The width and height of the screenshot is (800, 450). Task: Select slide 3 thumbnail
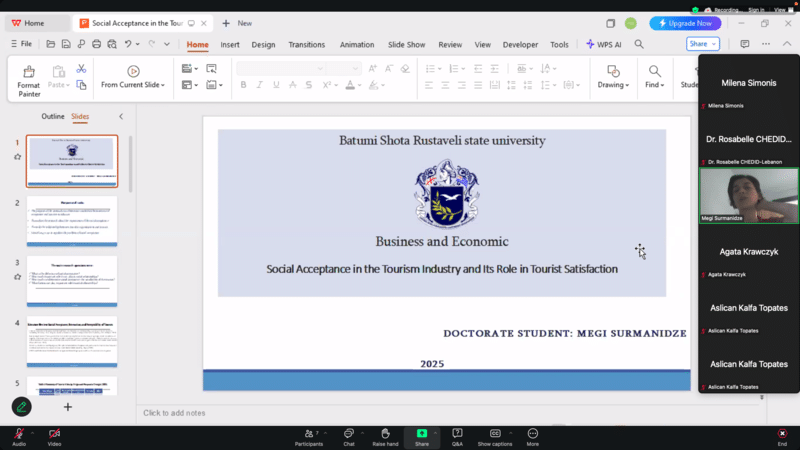72,280
